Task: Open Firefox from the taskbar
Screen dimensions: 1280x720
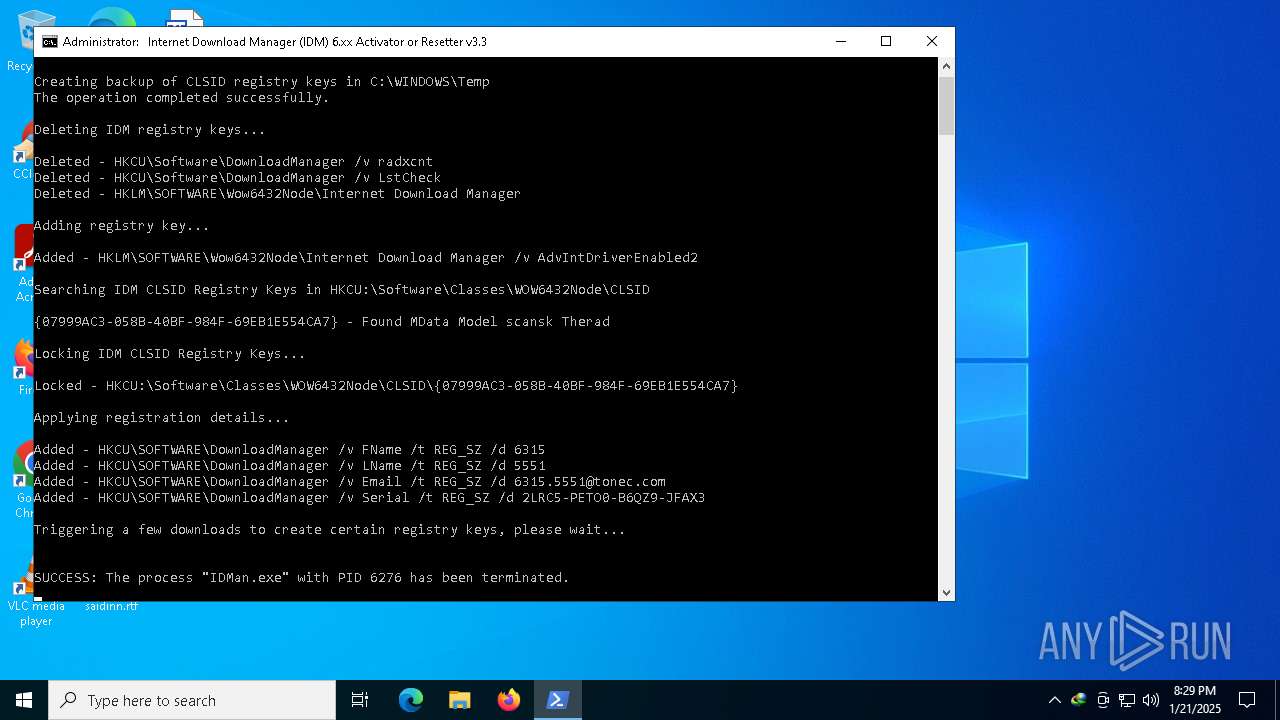Action: pyautogui.click(x=508, y=700)
